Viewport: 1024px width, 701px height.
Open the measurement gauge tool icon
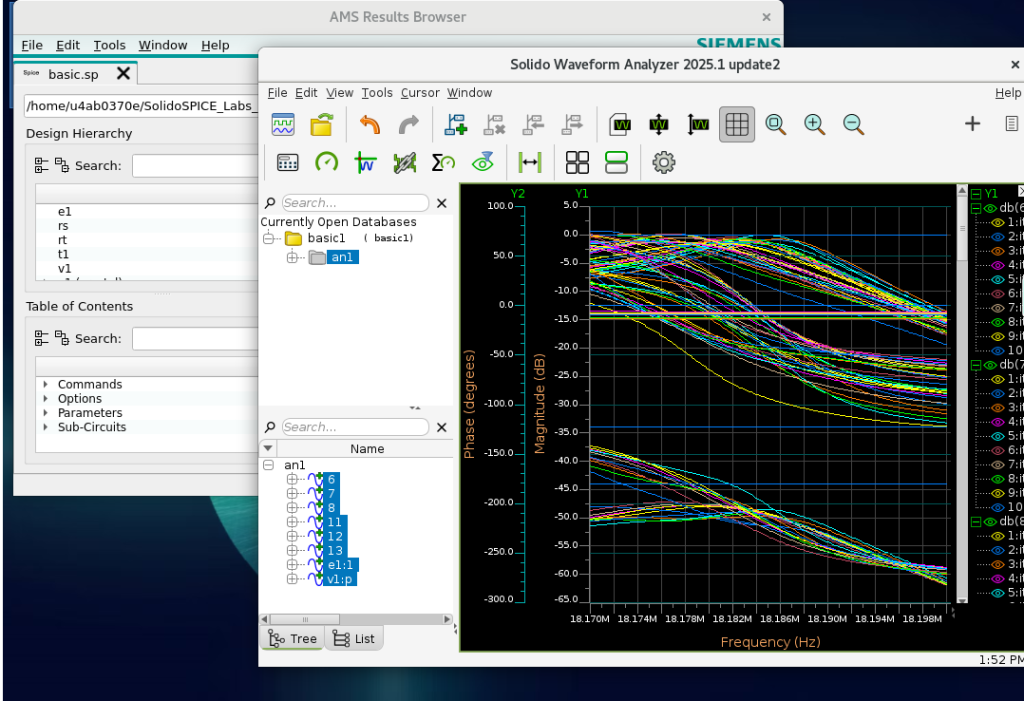327,163
